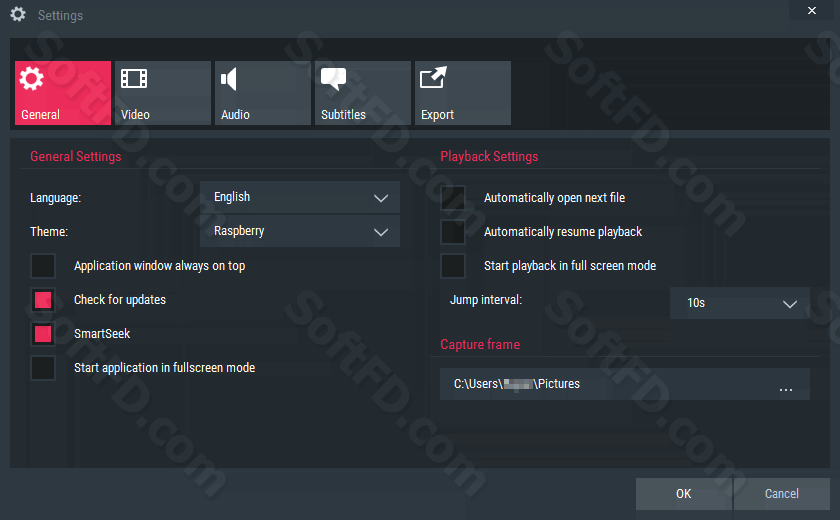The height and width of the screenshot is (520, 840).
Task: Click the Playback Settings heading
Action: 489,156
